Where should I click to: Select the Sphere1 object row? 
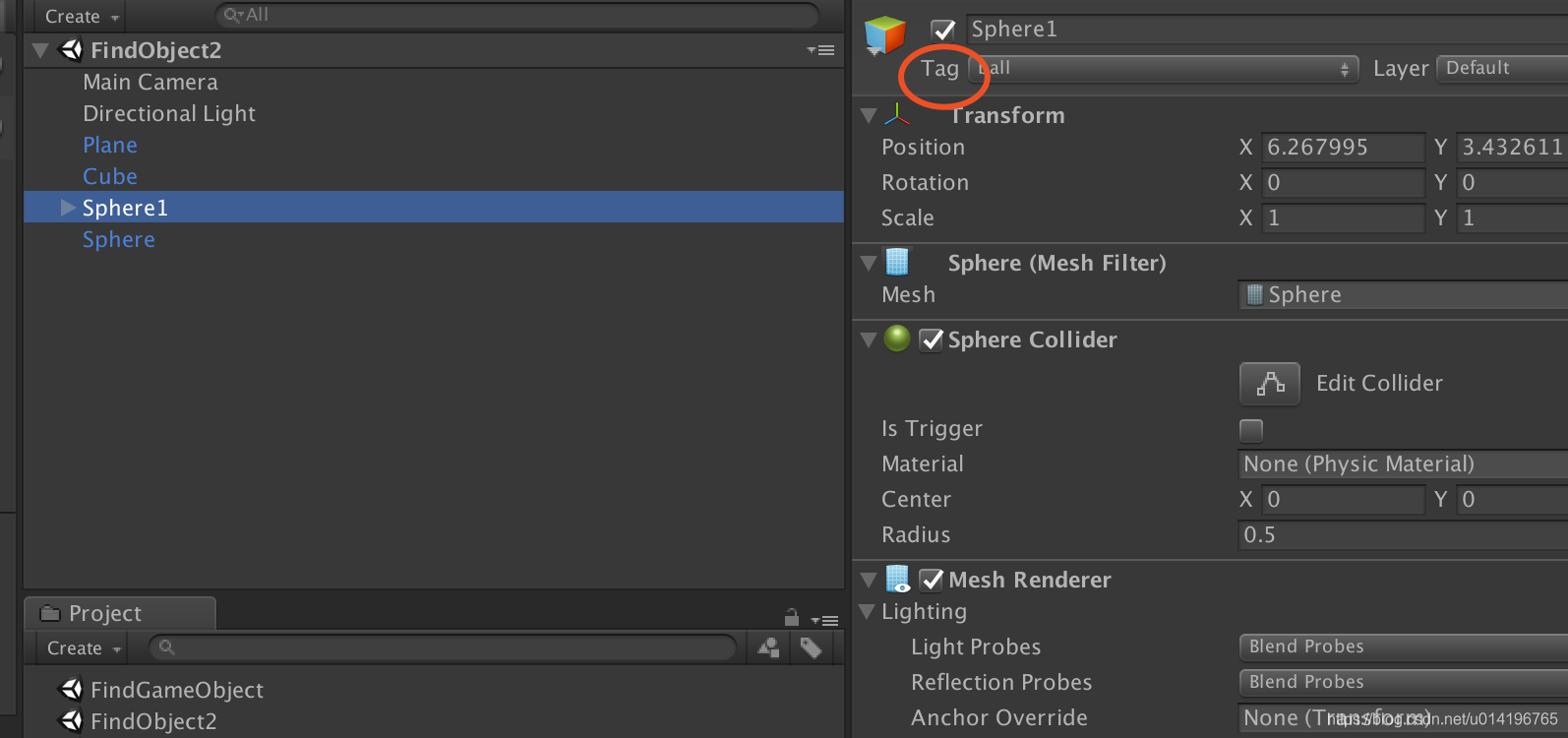click(433, 208)
